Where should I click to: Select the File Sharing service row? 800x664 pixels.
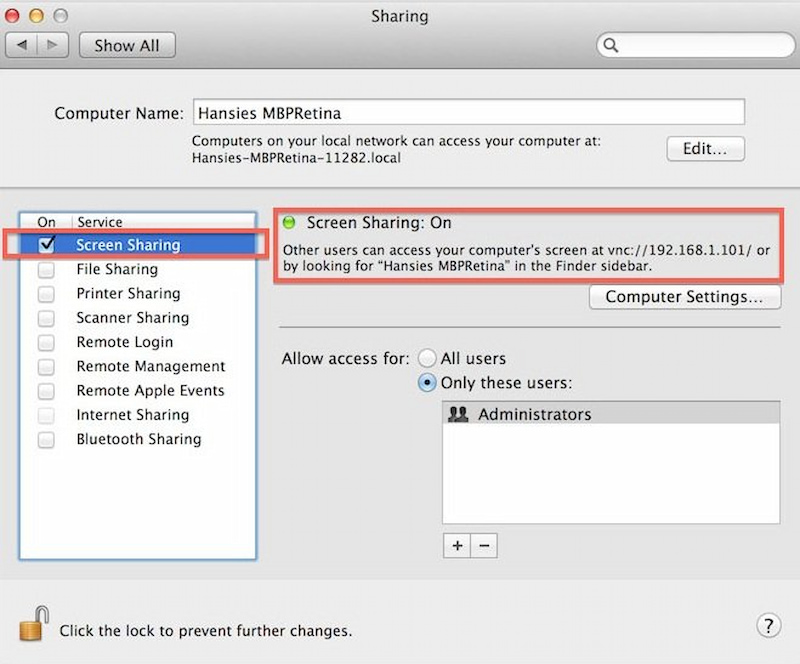[138, 269]
